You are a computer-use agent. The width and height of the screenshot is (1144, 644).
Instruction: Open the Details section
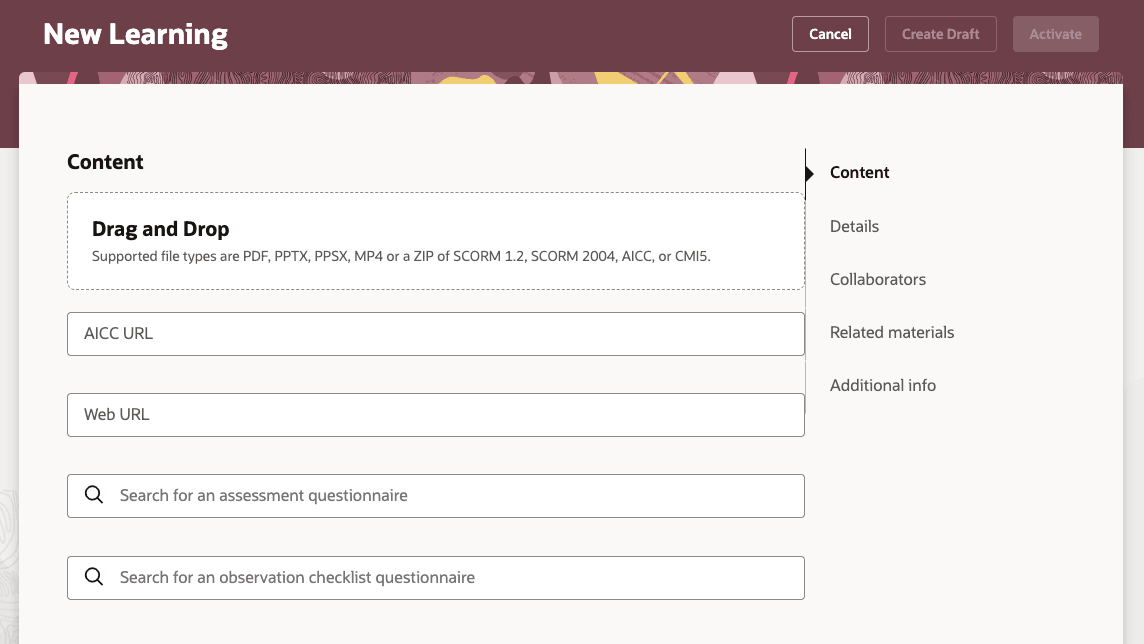tap(854, 226)
